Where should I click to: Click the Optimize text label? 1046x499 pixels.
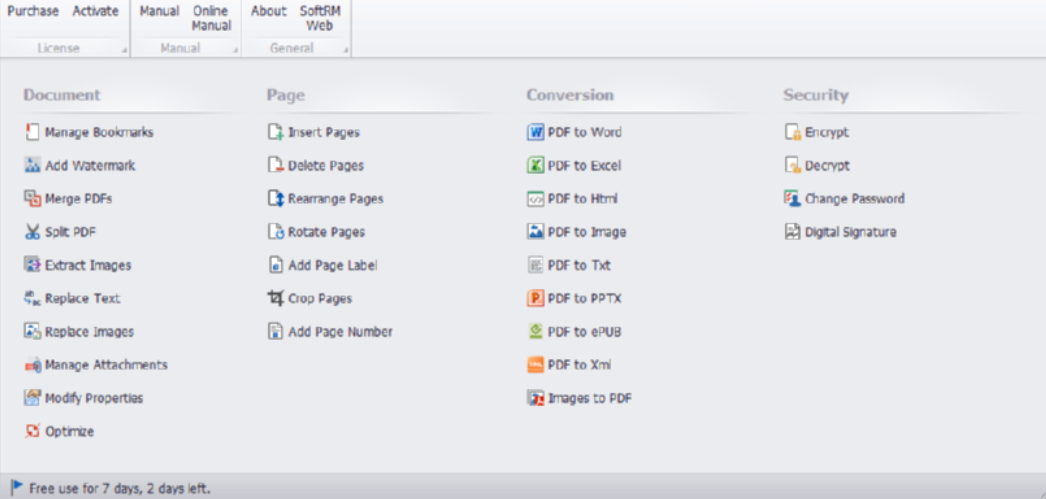[x=69, y=431]
